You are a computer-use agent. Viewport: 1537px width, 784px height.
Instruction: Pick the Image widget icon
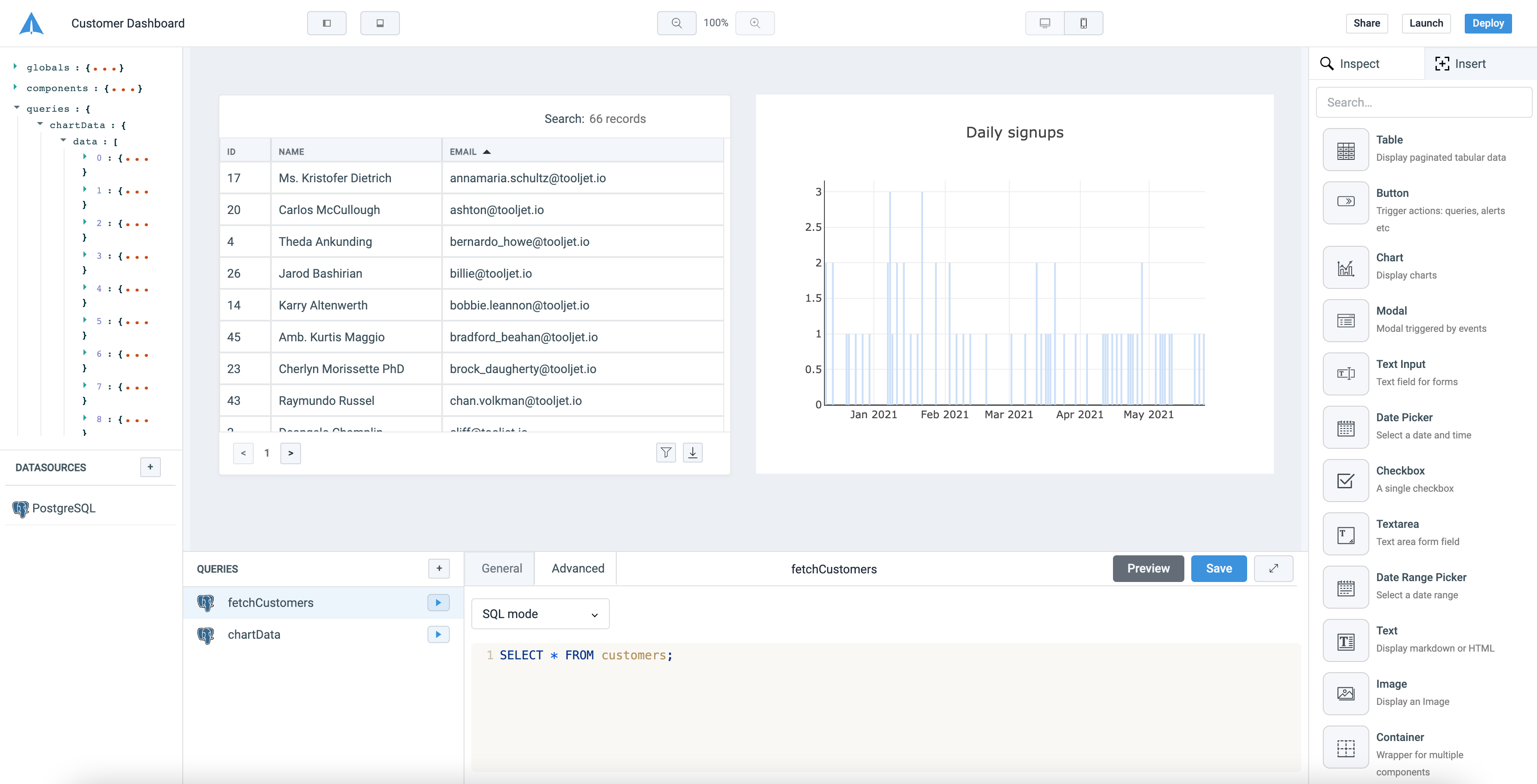1346,694
